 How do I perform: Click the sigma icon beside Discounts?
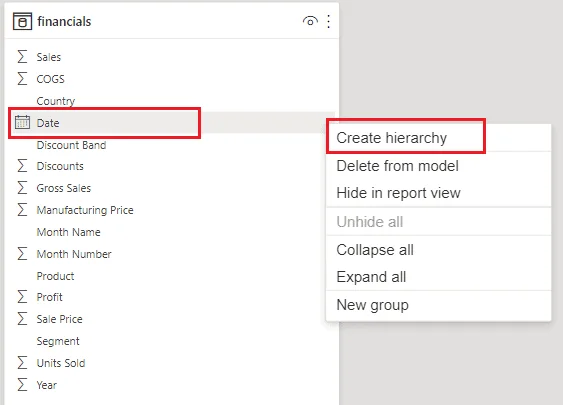click(22, 166)
